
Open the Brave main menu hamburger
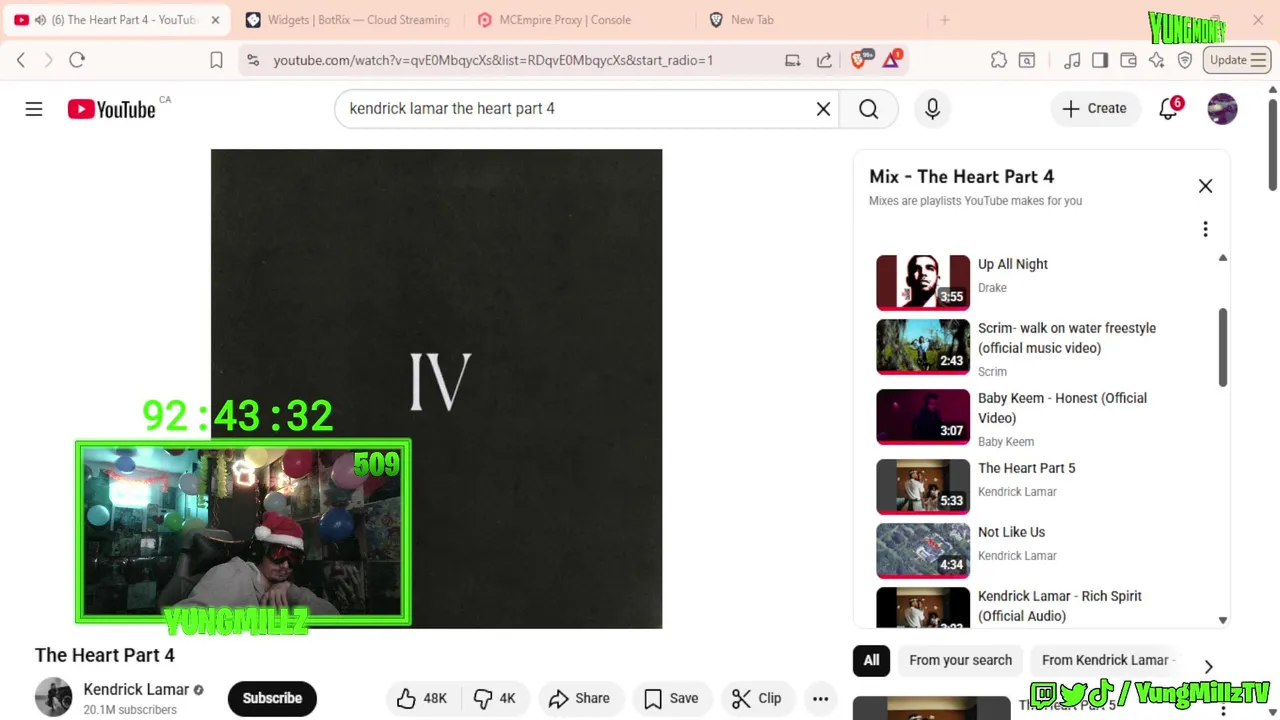point(1259,60)
